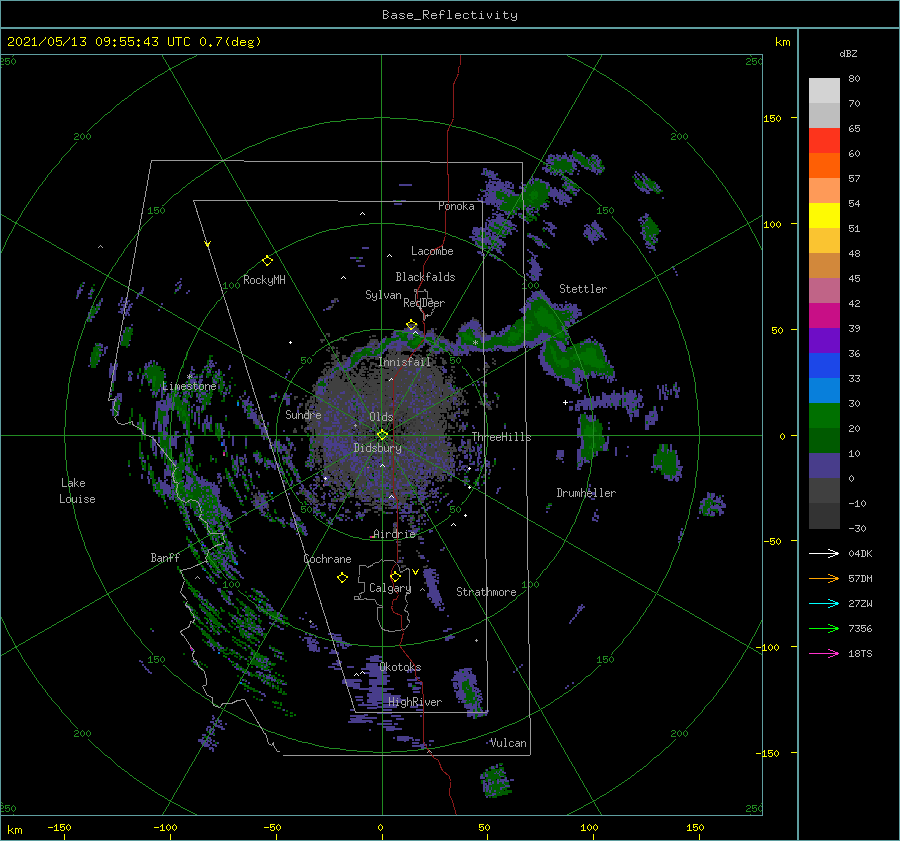Click the Cochrane label
900x841 pixels.
point(327,559)
